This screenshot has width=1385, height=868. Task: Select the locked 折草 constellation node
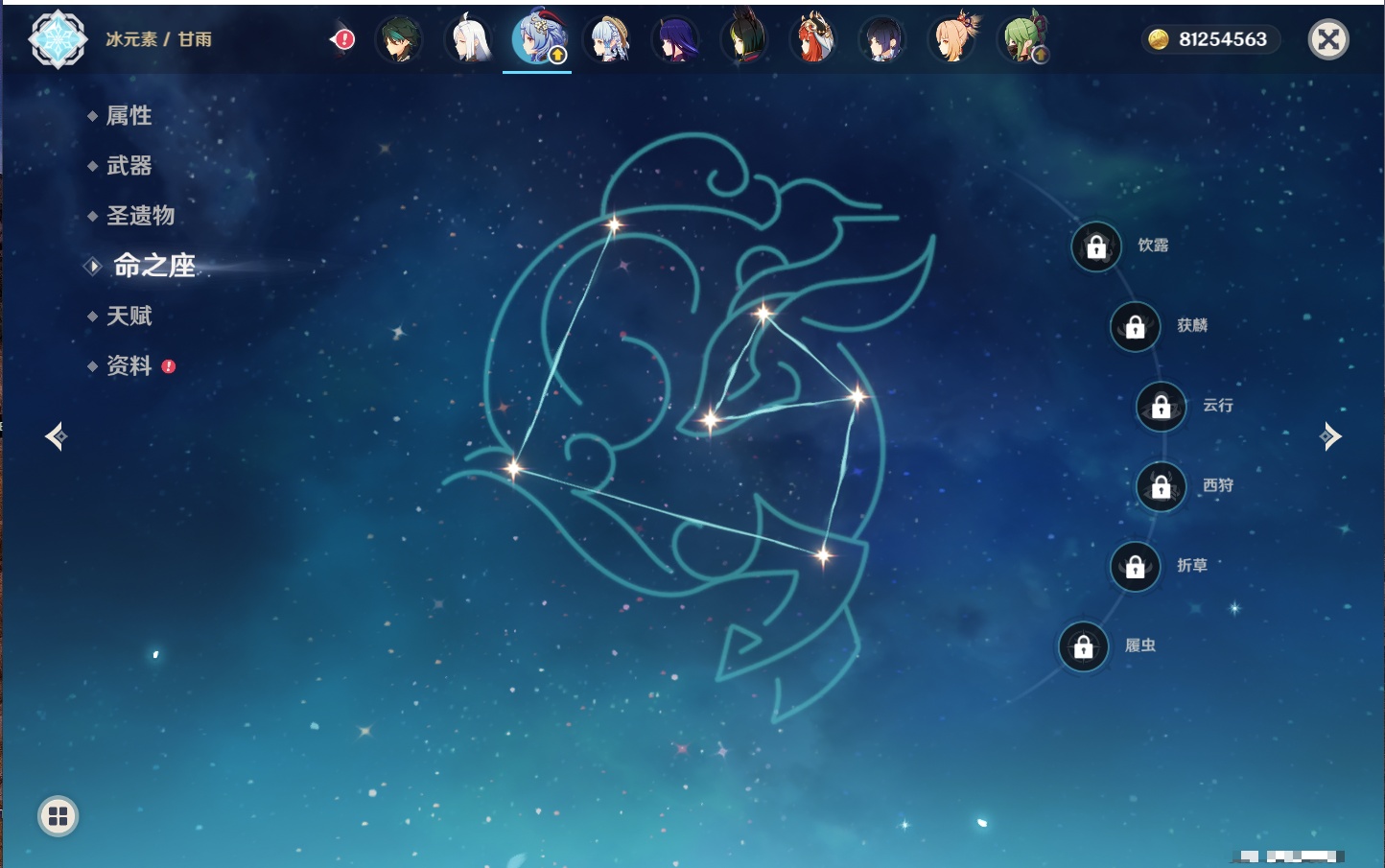tap(1136, 567)
